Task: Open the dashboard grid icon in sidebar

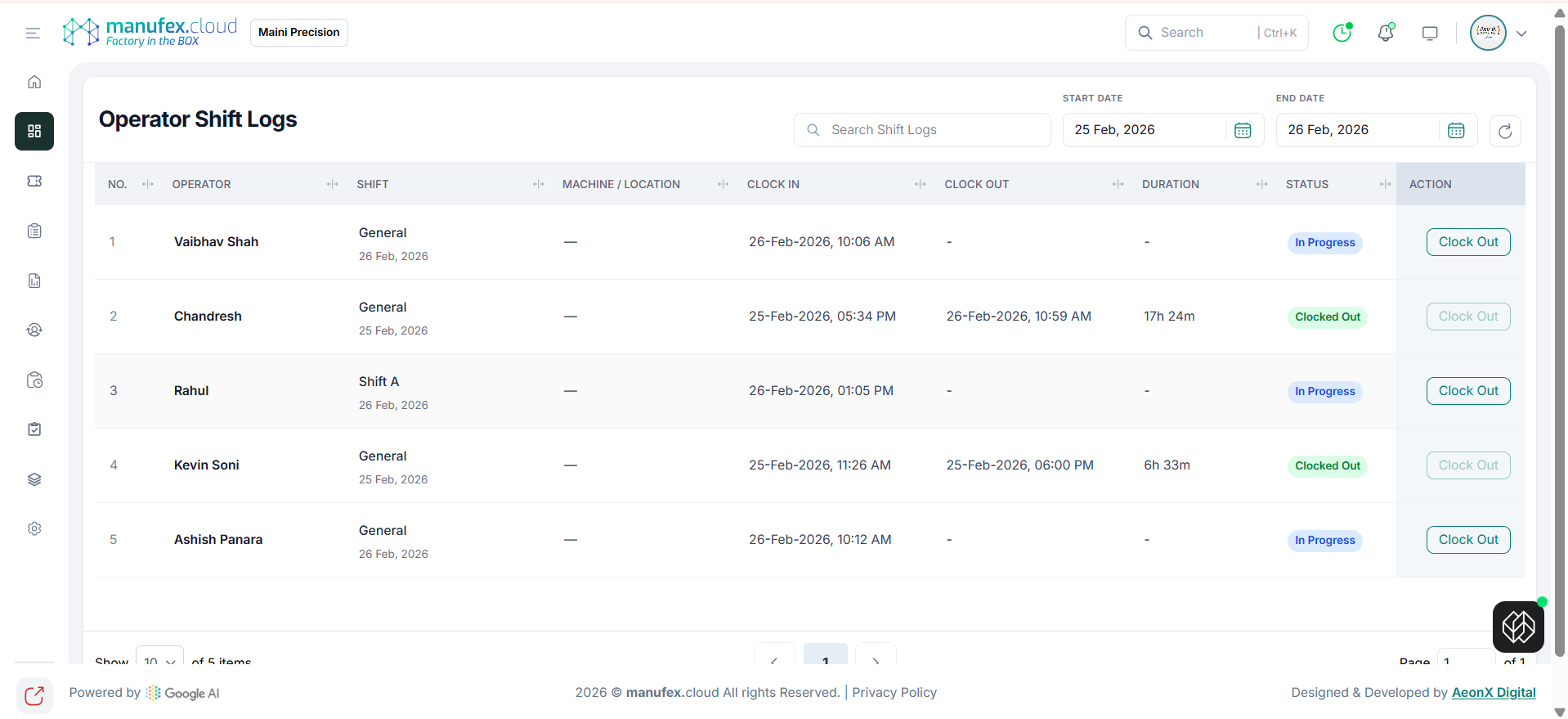Action: [34, 131]
